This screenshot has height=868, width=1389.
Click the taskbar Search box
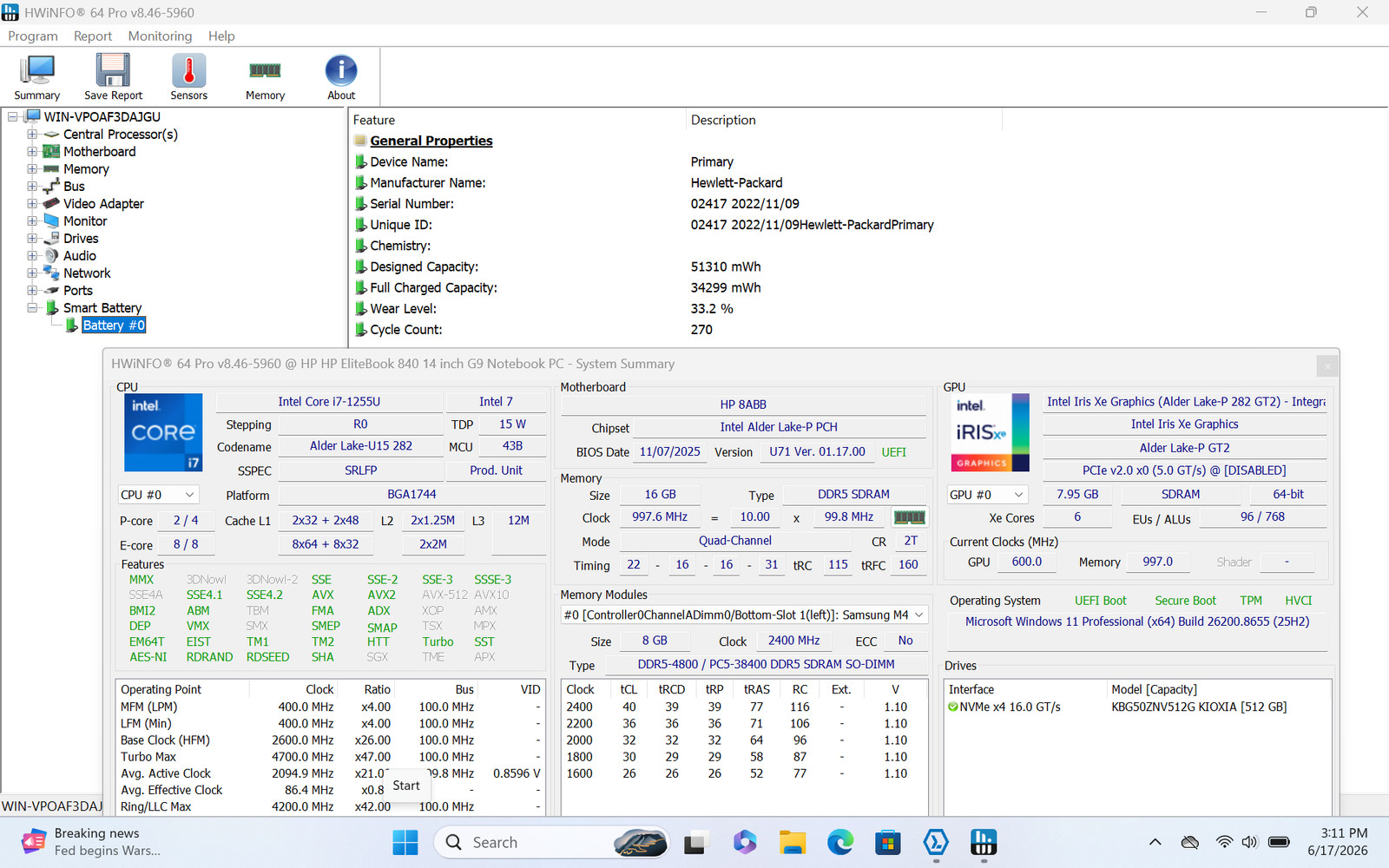(x=551, y=842)
